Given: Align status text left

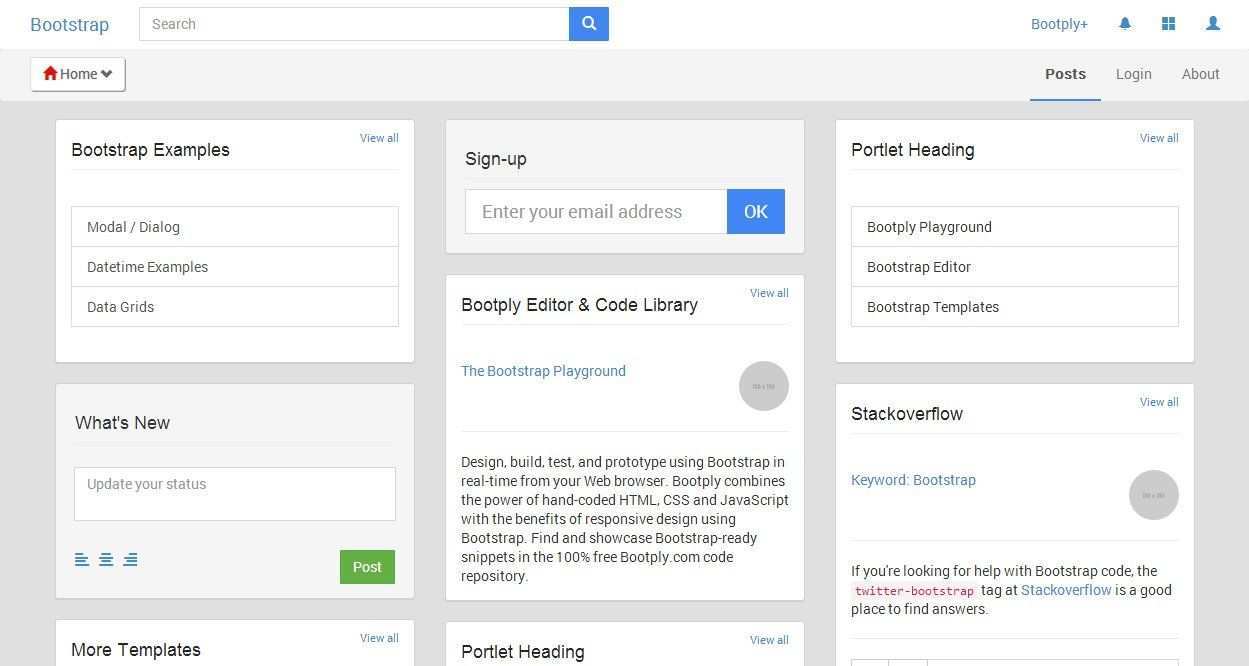Looking at the screenshot, I should click(82, 559).
